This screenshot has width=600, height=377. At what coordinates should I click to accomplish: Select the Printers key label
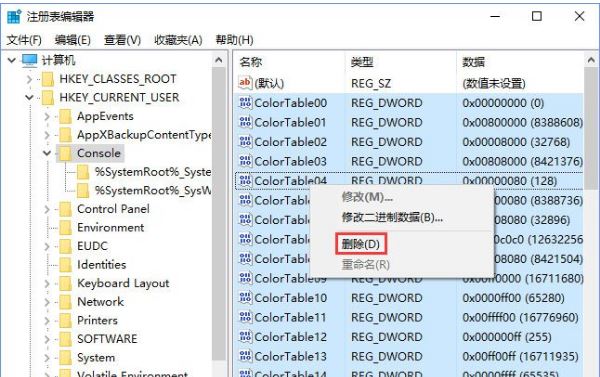pyautogui.click(x=97, y=320)
